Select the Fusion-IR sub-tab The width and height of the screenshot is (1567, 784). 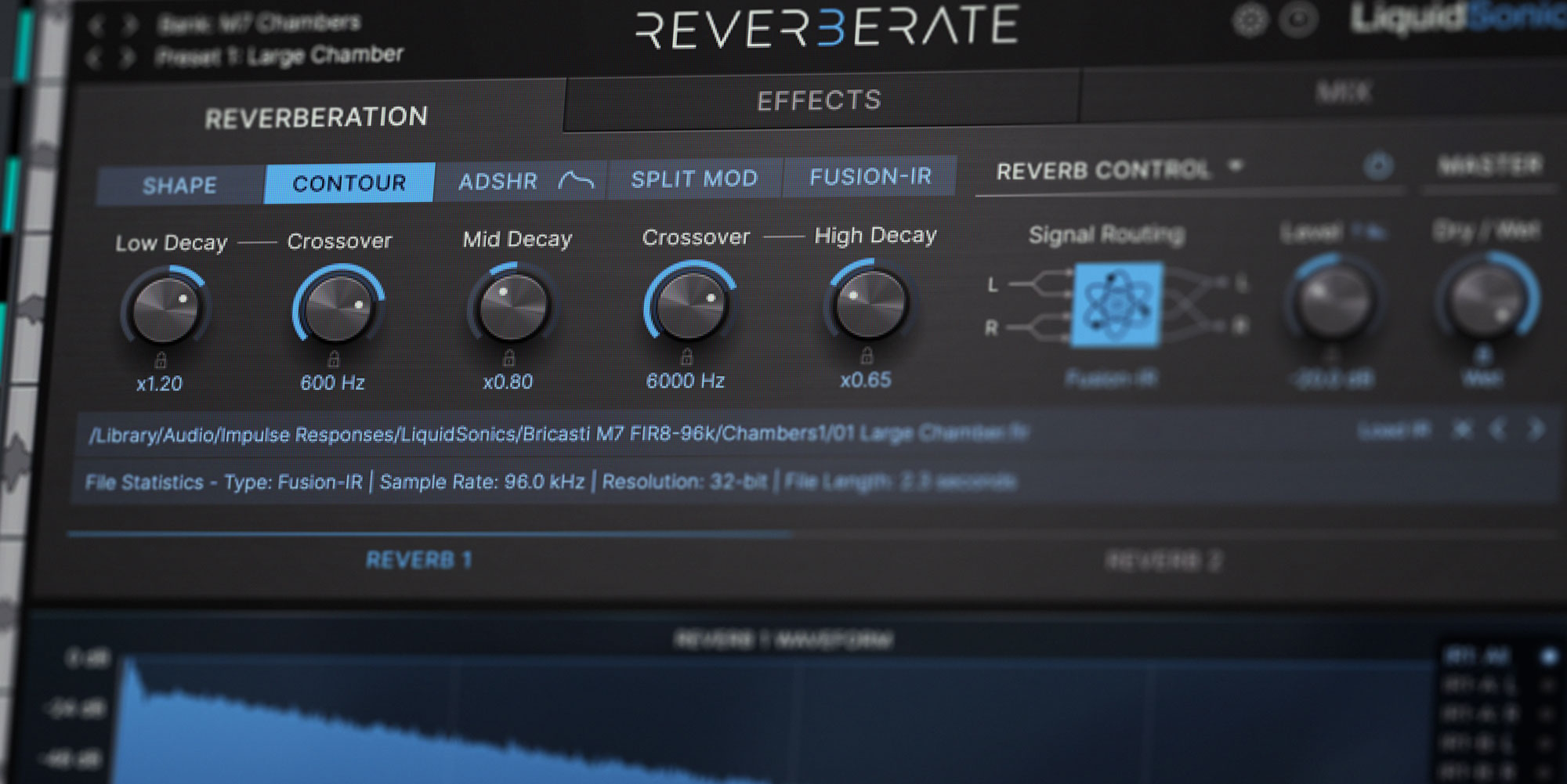pos(870,176)
